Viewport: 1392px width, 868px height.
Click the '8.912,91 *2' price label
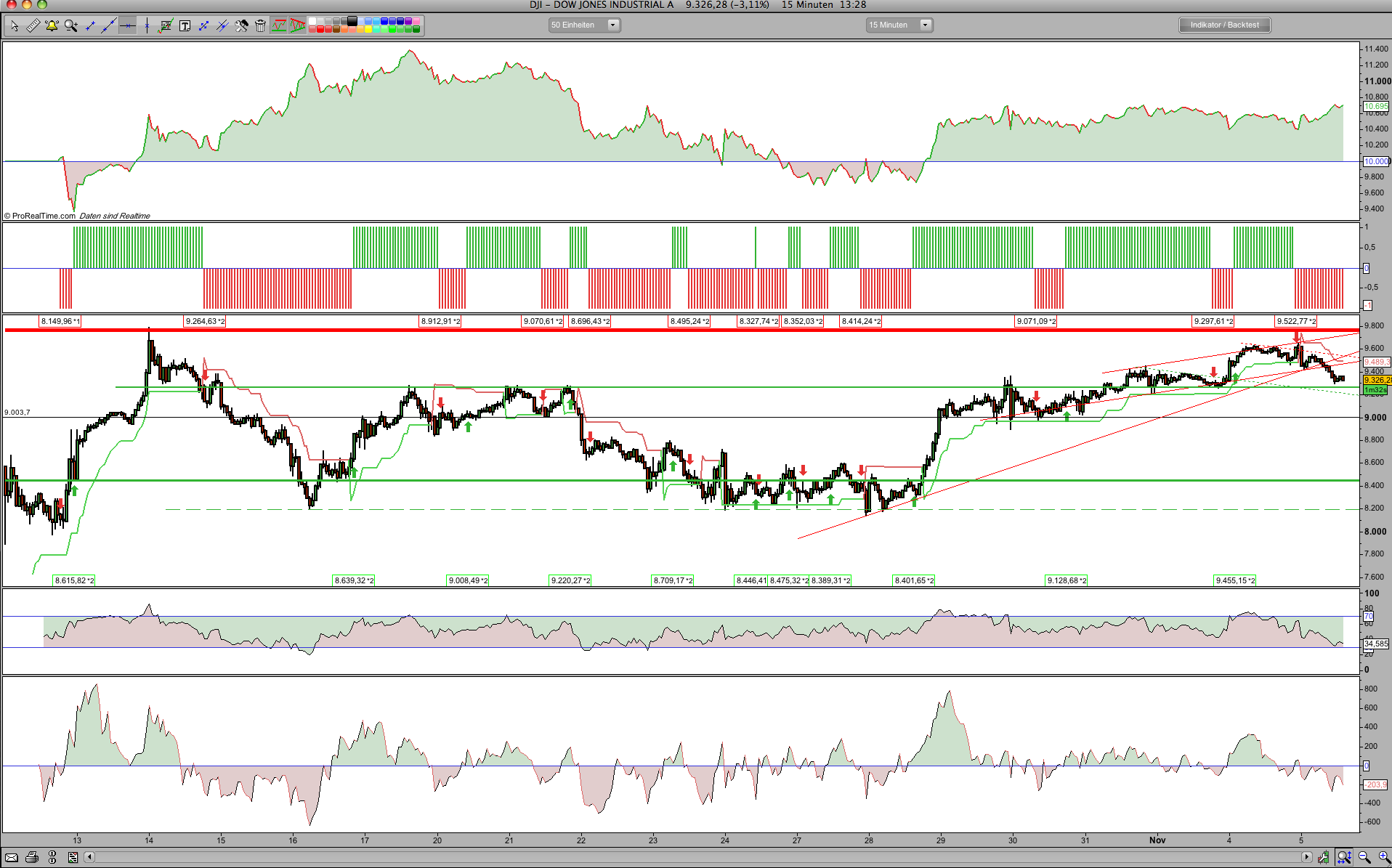tap(440, 321)
